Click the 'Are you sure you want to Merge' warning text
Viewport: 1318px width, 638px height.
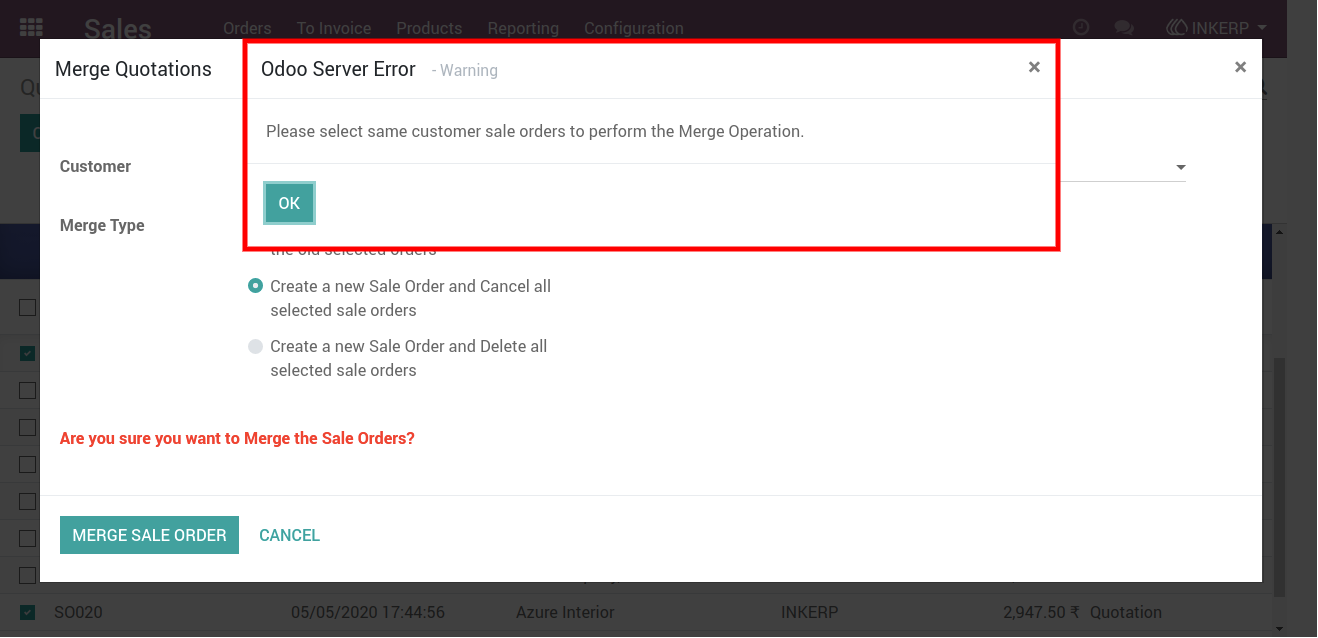click(x=237, y=438)
